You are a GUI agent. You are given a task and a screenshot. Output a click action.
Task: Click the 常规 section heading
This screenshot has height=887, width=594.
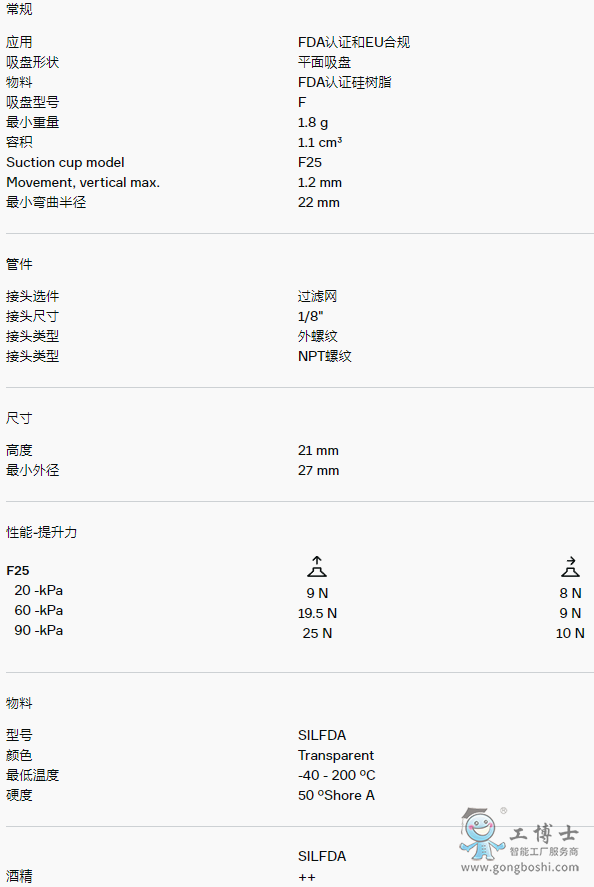[19, 9]
